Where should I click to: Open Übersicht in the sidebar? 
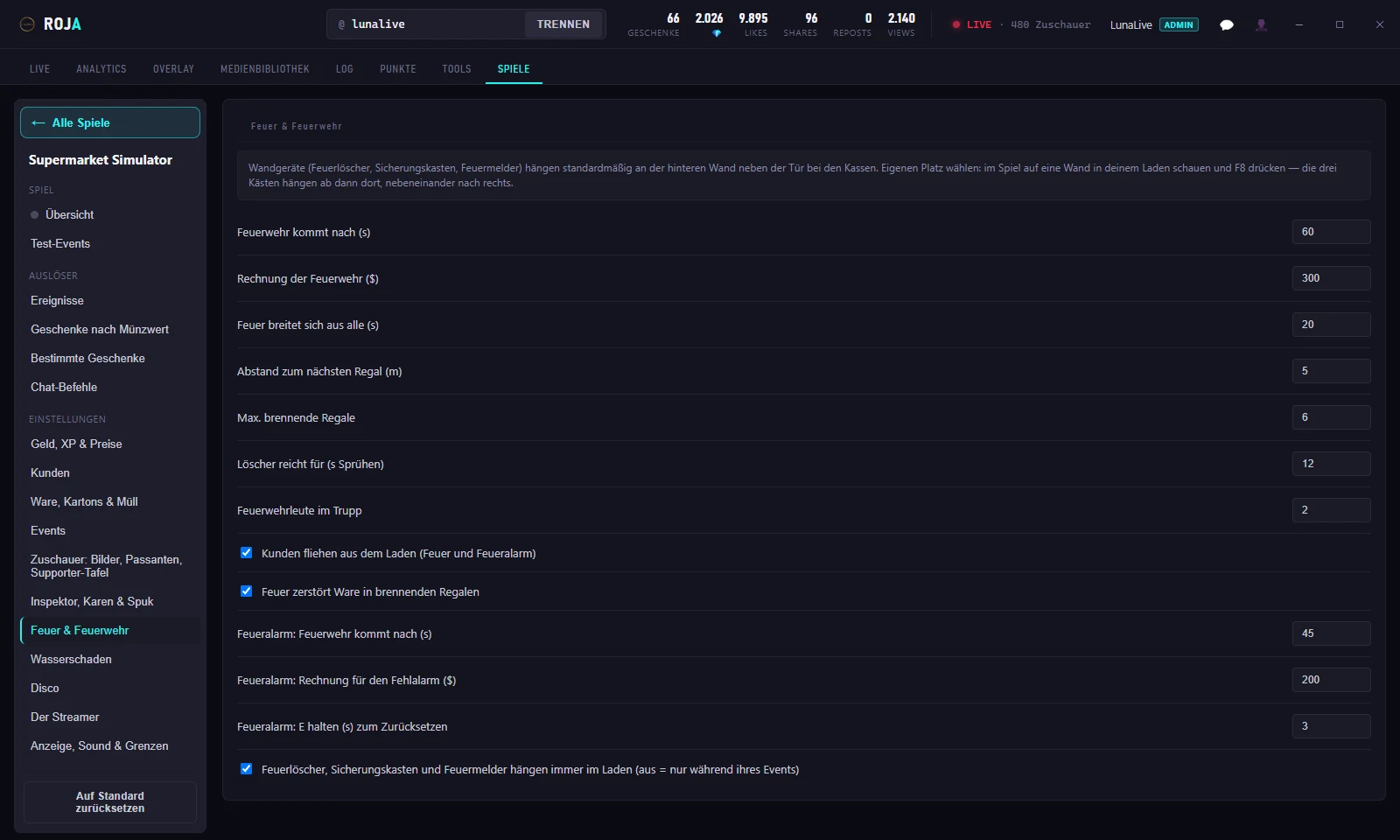(110, 214)
